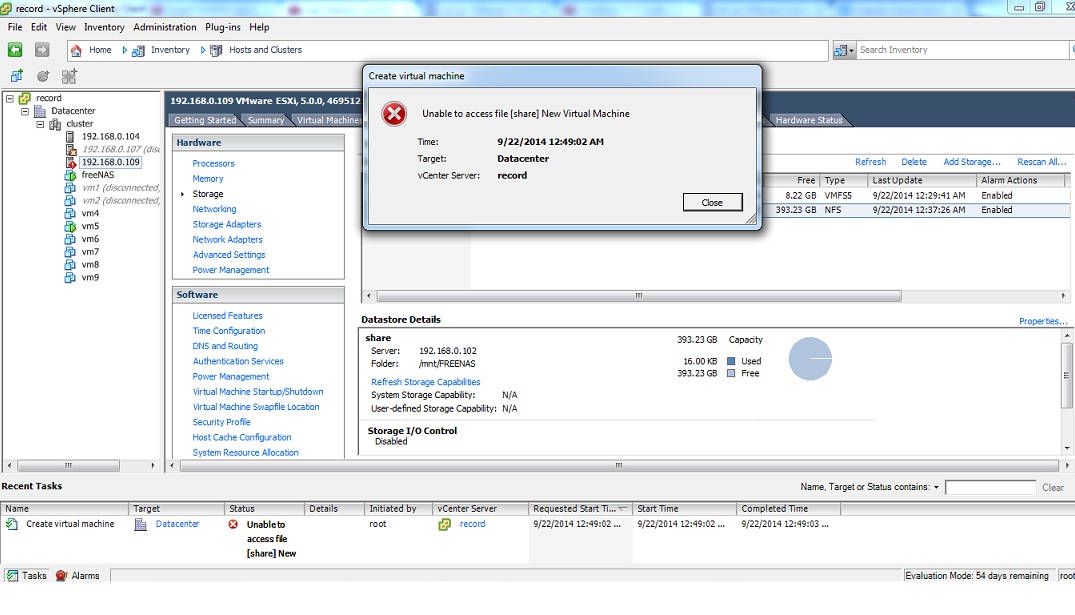Switch to the Getting Started tab

[205, 120]
